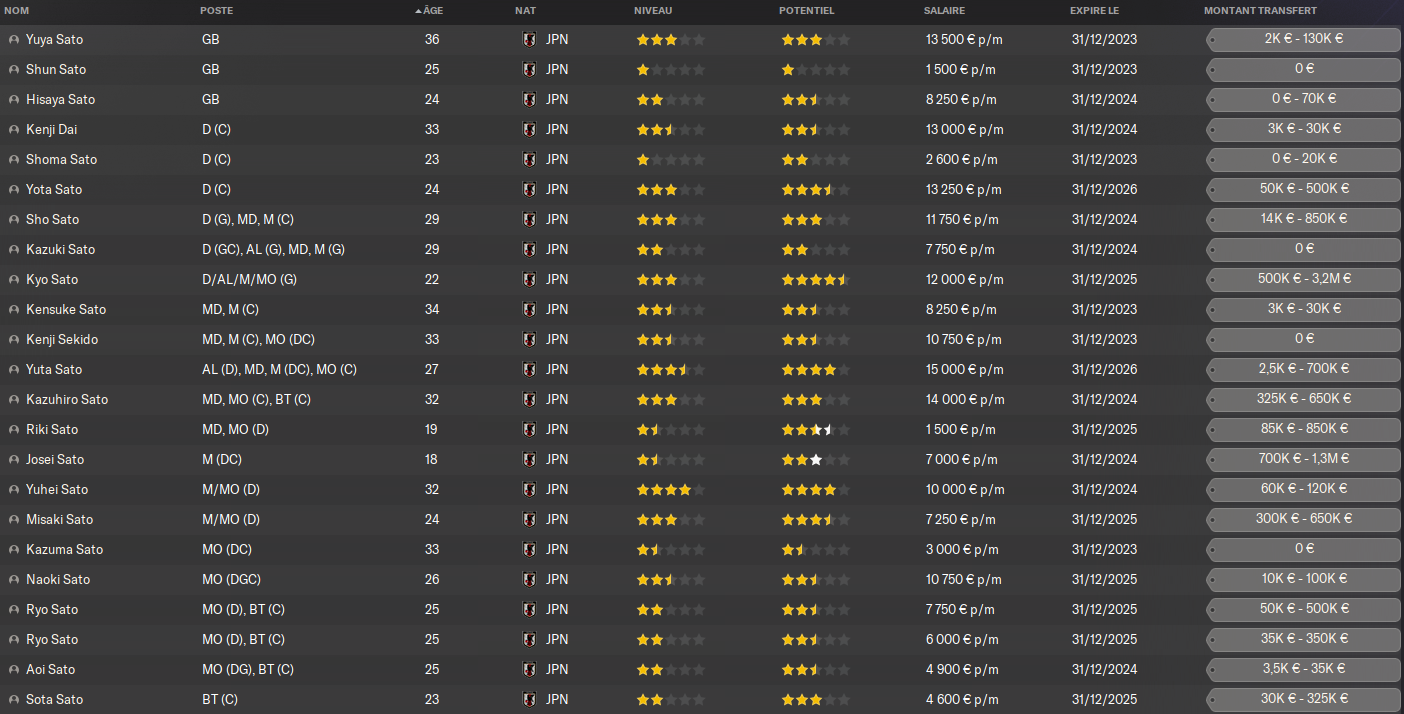
Task: Click Riki Sato's POTENTIEL star rating
Action: tap(815, 430)
